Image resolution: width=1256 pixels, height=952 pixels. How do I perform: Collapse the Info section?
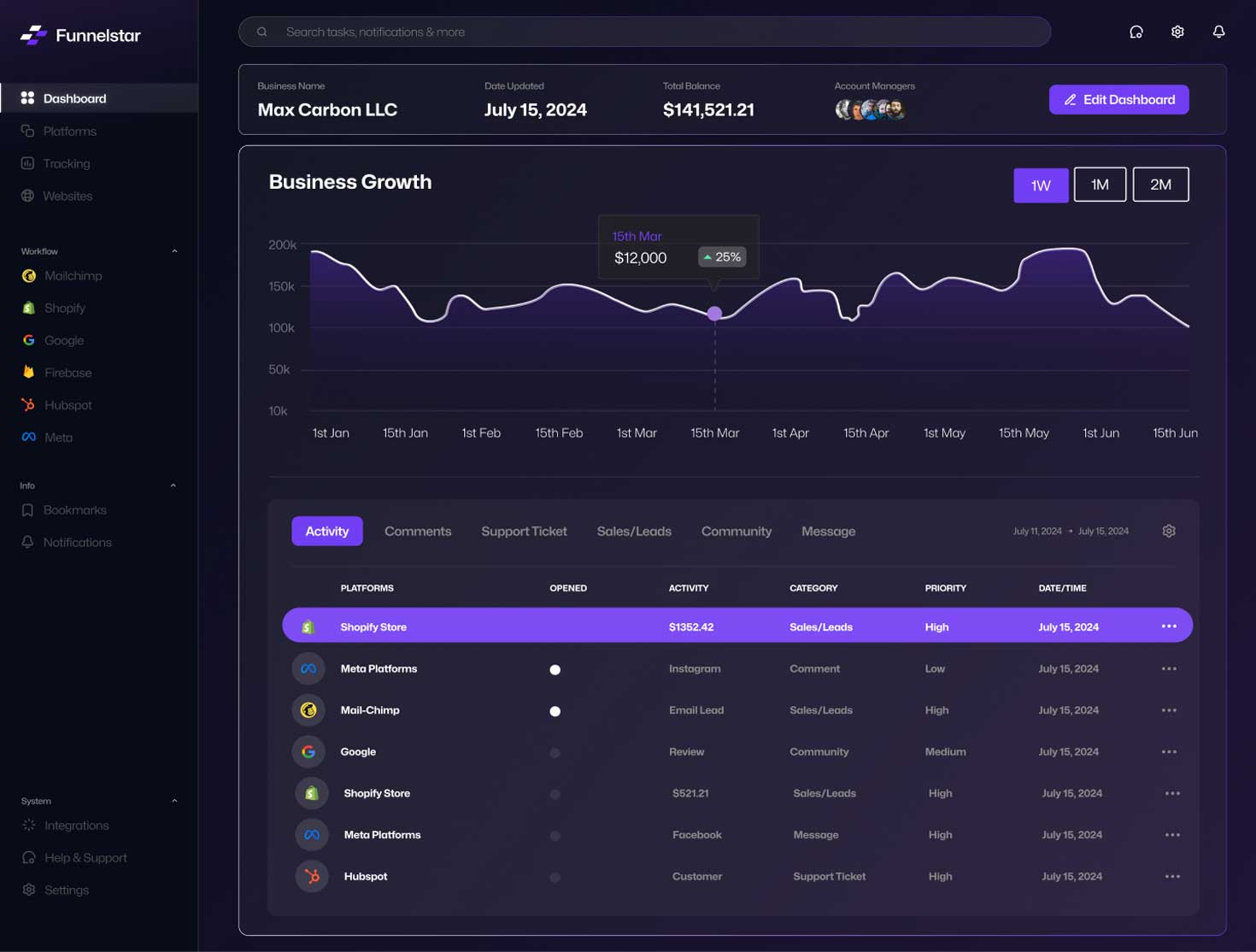pos(173,485)
